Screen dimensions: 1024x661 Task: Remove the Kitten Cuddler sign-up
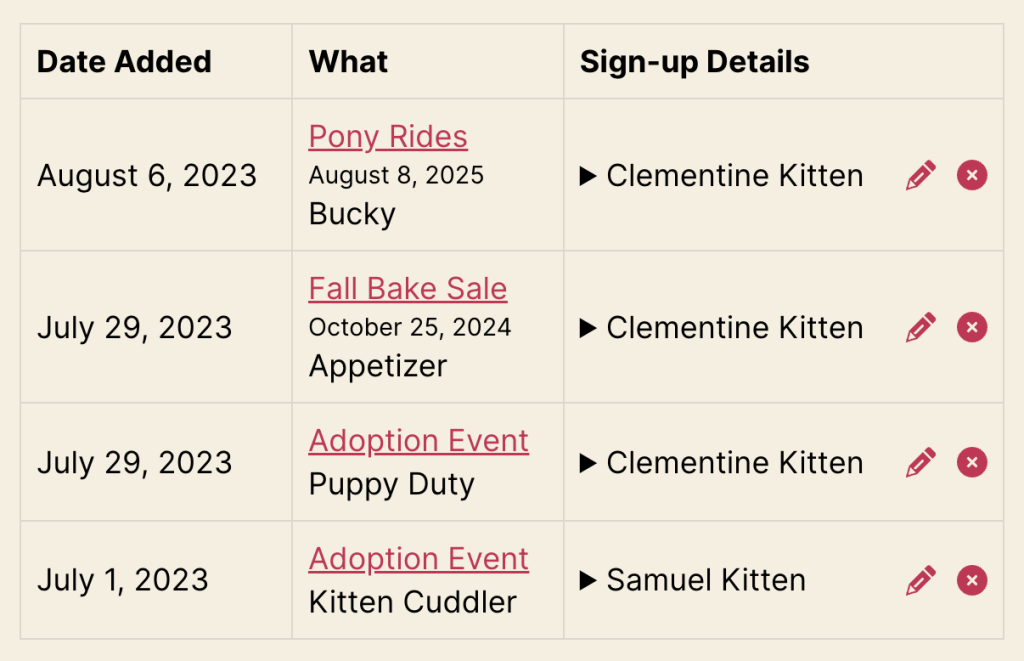[x=972, y=580]
